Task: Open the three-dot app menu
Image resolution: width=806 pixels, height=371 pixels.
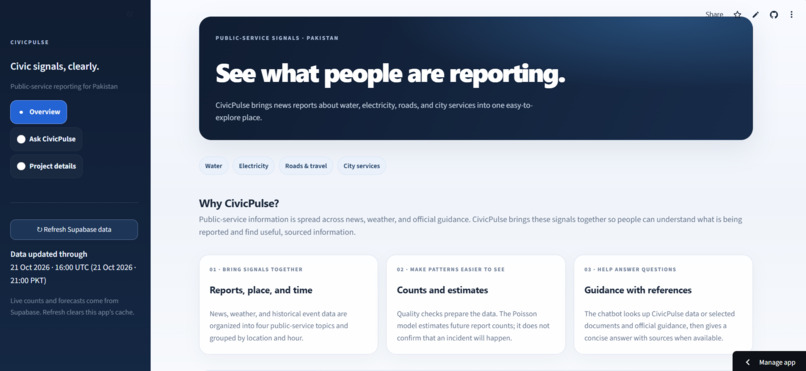Action: click(792, 15)
